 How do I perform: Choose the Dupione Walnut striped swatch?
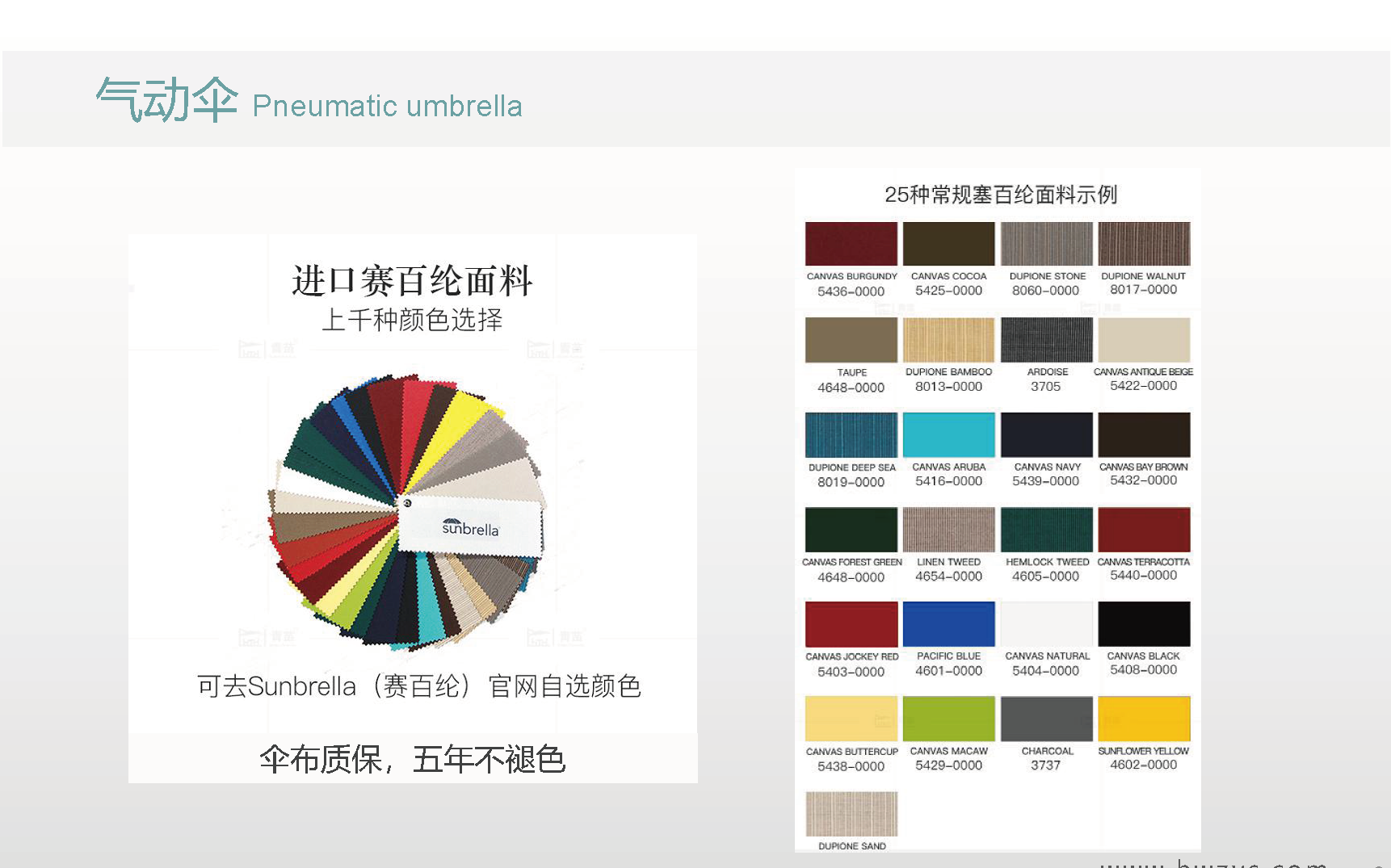[x=1144, y=244]
